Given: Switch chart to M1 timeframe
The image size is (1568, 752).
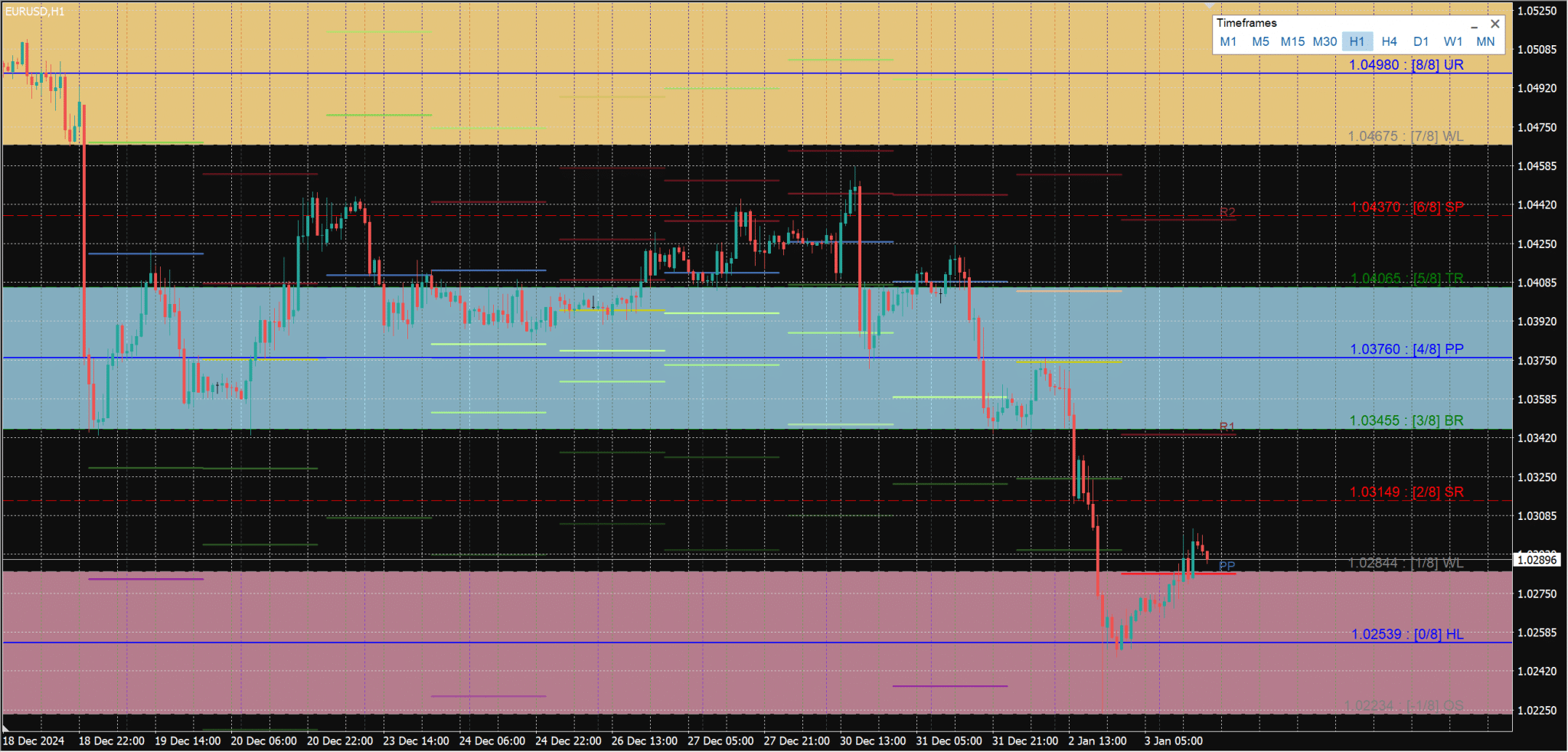Looking at the screenshot, I should [1228, 42].
